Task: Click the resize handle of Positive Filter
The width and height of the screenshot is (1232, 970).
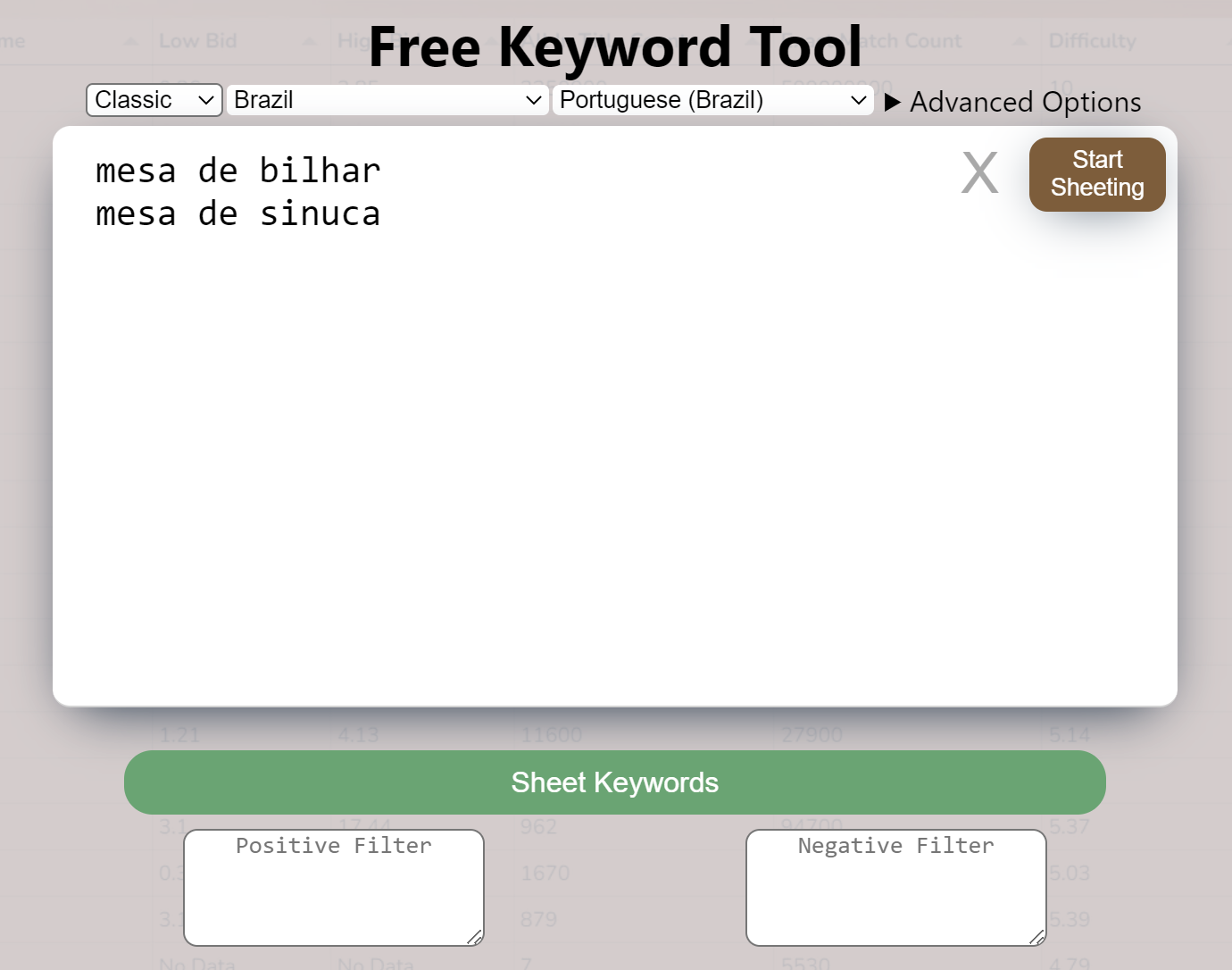Action: (475, 937)
